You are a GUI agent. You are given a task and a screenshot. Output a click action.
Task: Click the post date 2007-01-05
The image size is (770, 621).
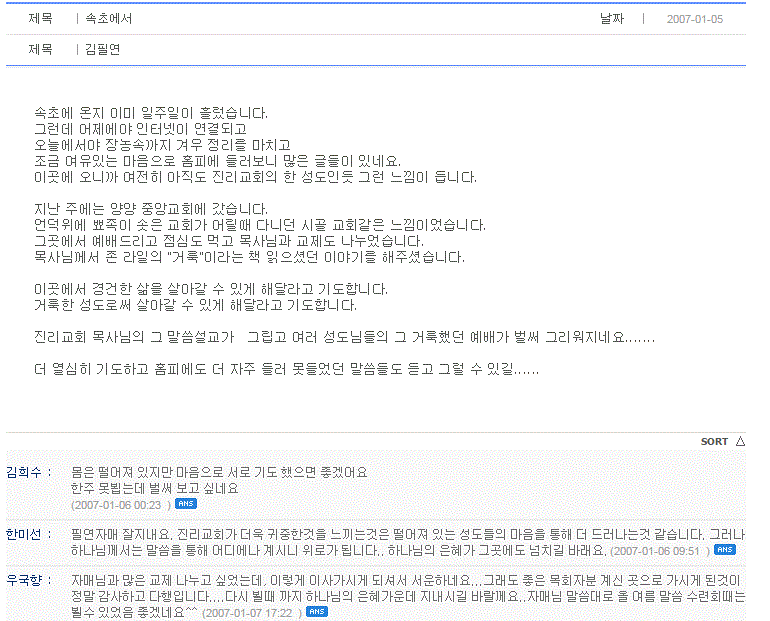pyautogui.click(x=694, y=19)
